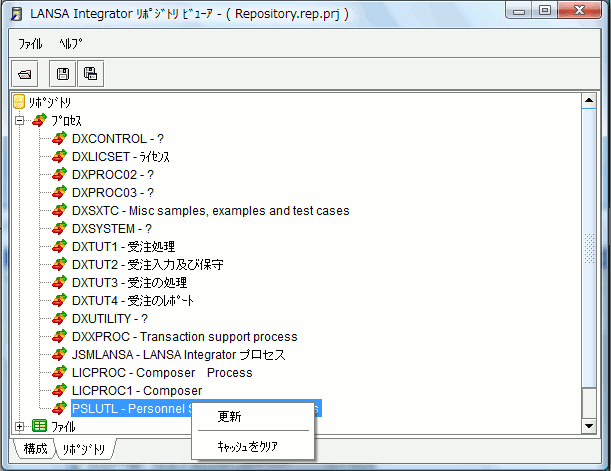Expand the ファイル tree node
This screenshot has height=471, width=611.
pyautogui.click(x=19, y=427)
